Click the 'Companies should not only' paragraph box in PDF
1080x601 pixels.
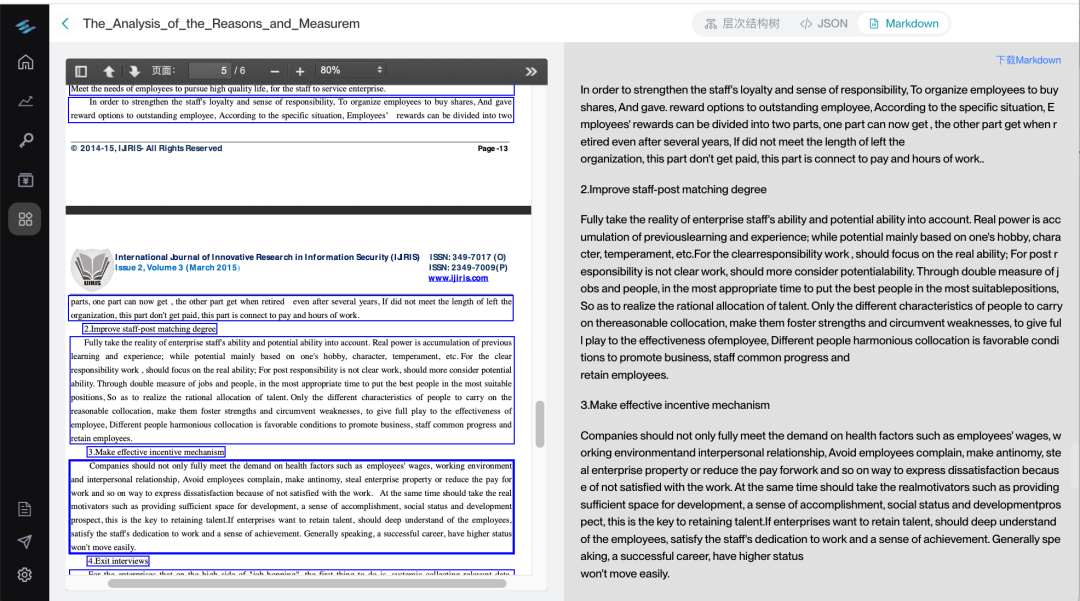(x=291, y=507)
